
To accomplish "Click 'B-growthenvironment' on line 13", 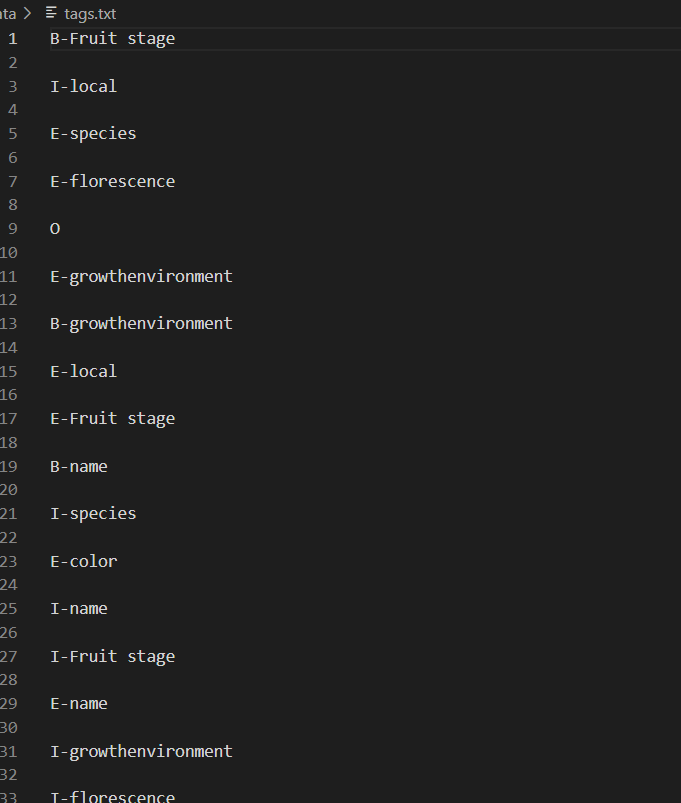I will [141, 324].
